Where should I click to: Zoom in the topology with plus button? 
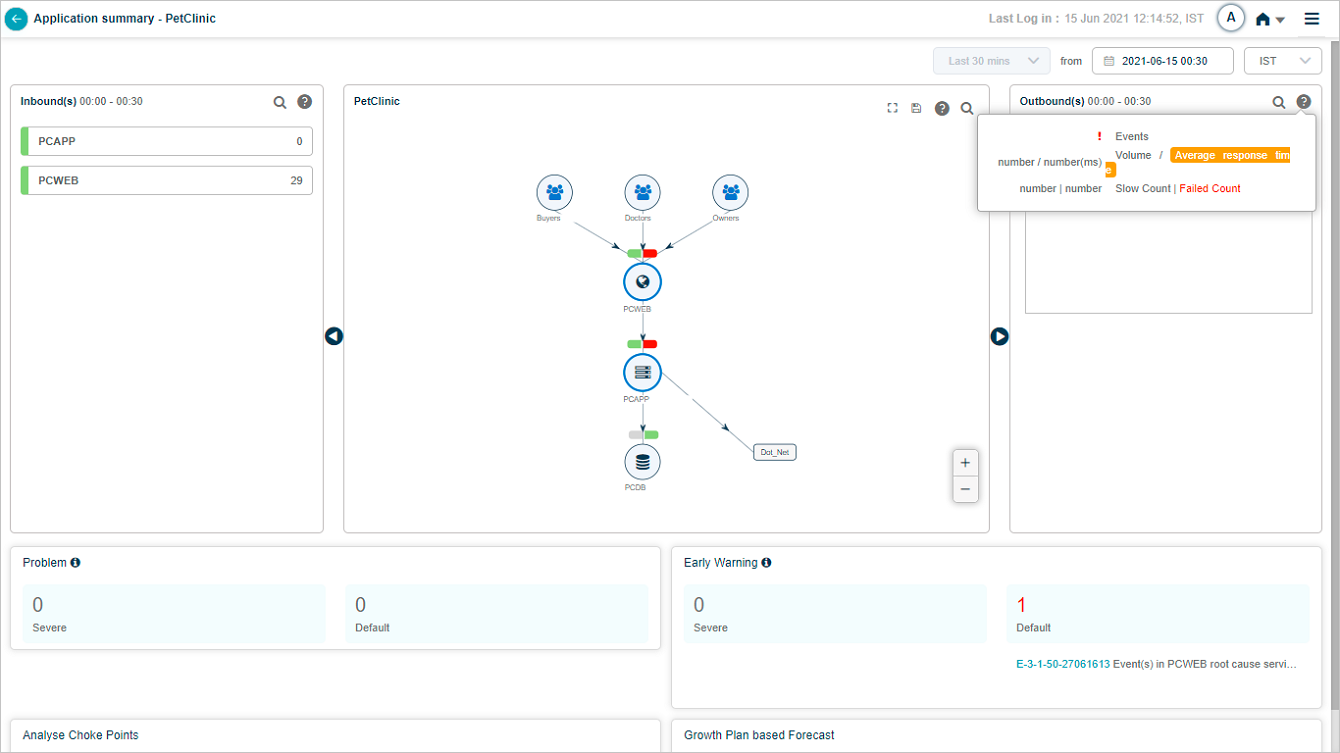click(965, 463)
